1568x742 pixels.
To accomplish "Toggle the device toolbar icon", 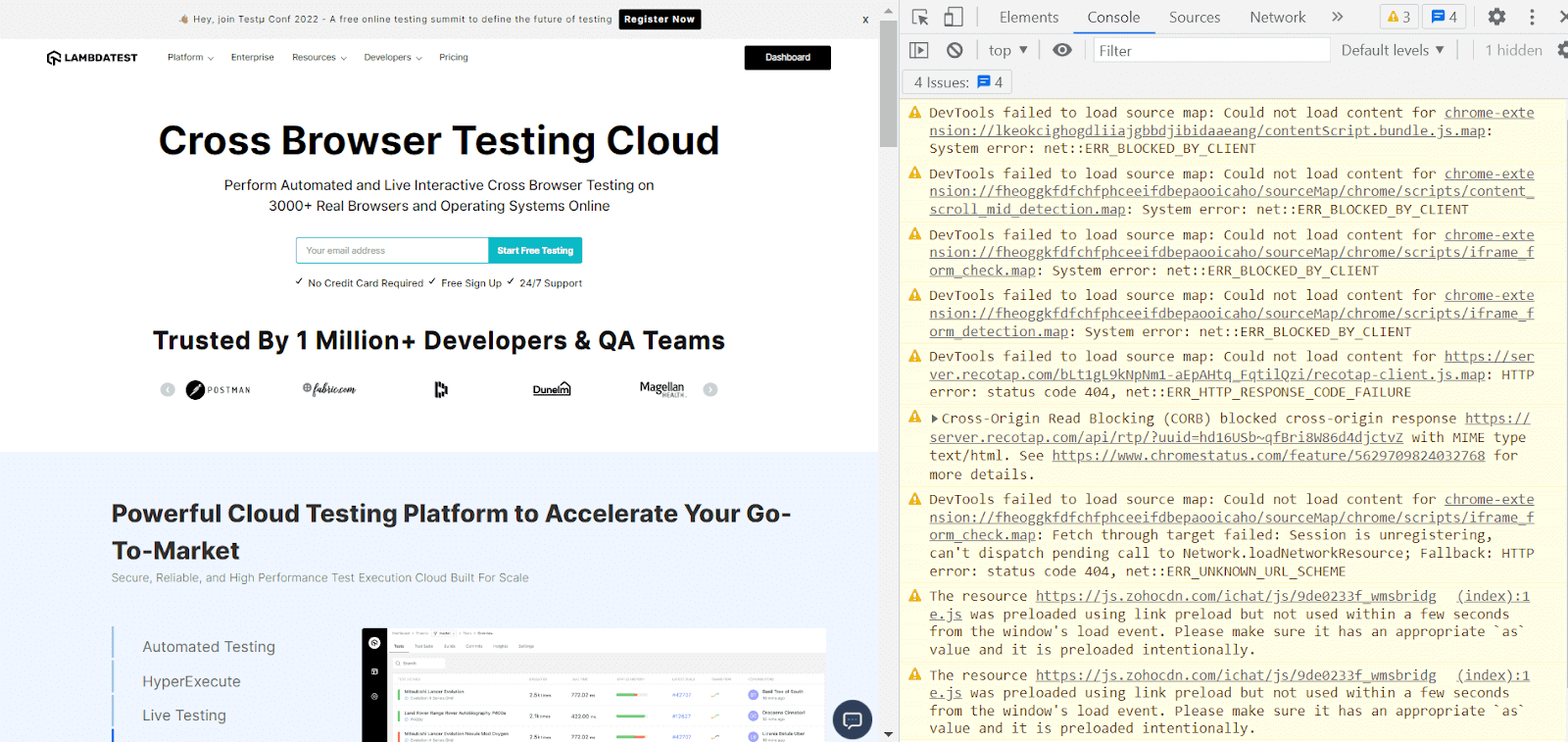I will 954,17.
